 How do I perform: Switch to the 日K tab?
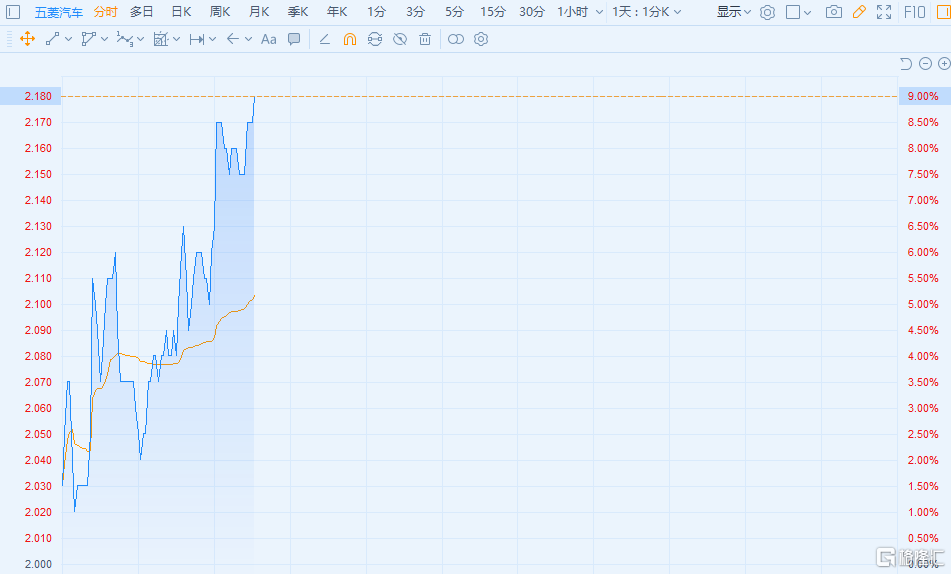181,12
